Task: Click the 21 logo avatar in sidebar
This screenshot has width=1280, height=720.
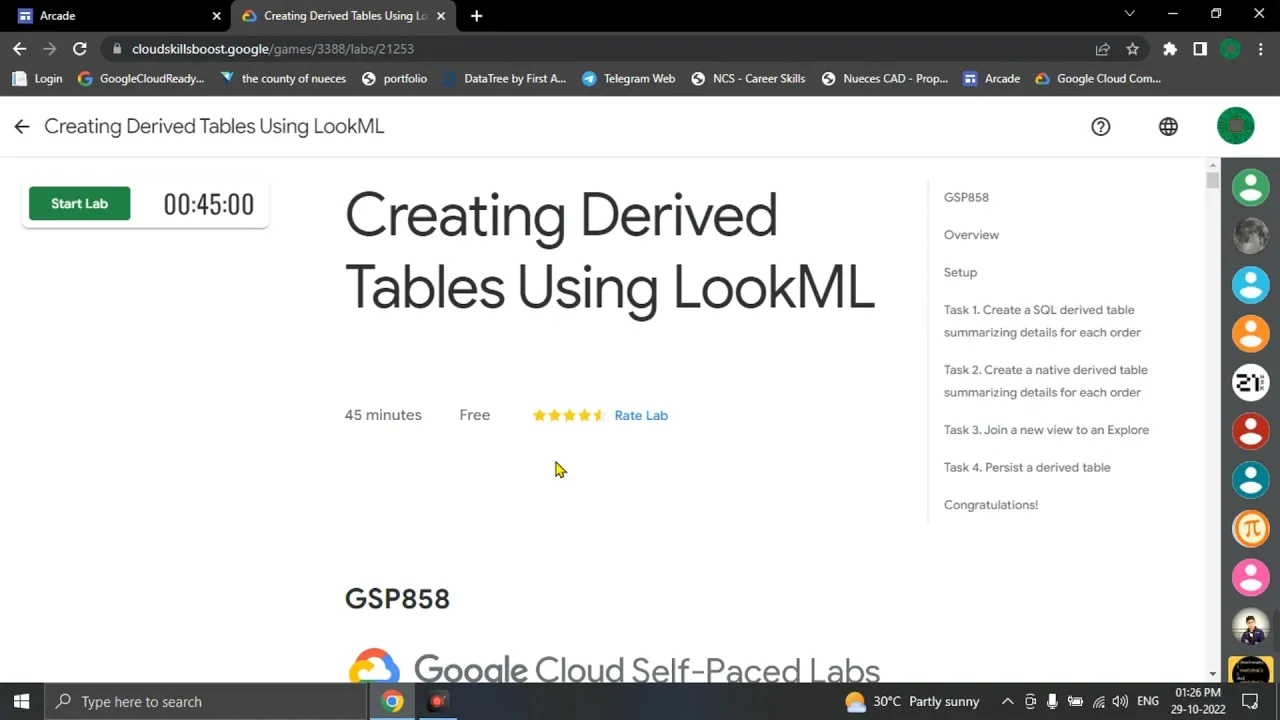Action: point(1250,382)
